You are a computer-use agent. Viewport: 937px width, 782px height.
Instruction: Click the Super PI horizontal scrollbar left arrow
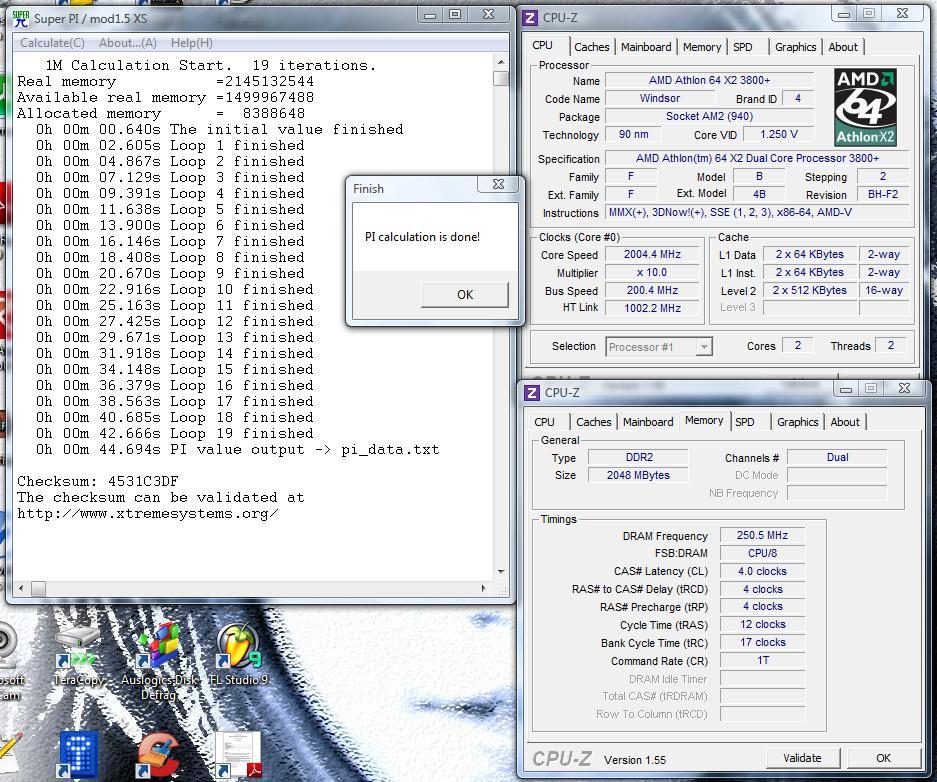point(22,588)
